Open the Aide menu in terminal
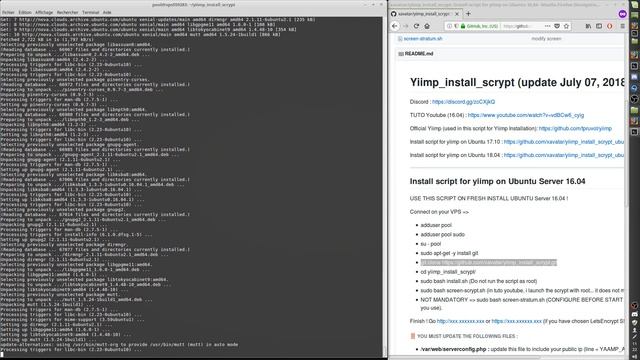Screen dimensions: 640x360 (107, 12)
